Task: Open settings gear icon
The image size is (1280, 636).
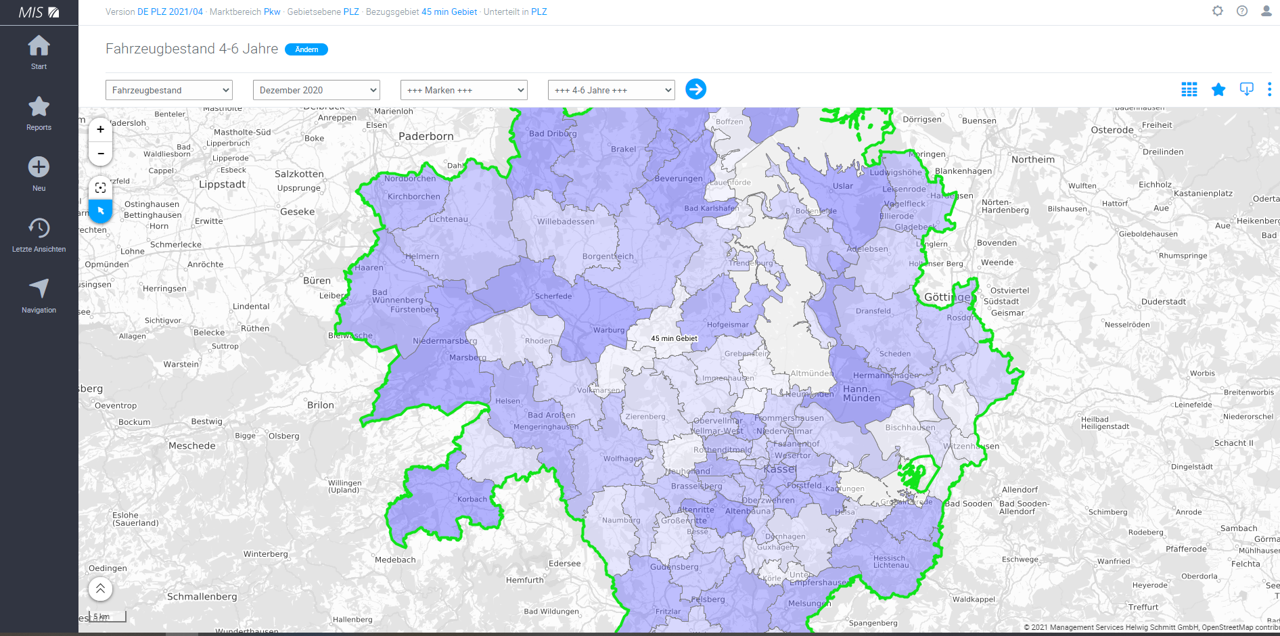Action: pos(1217,11)
